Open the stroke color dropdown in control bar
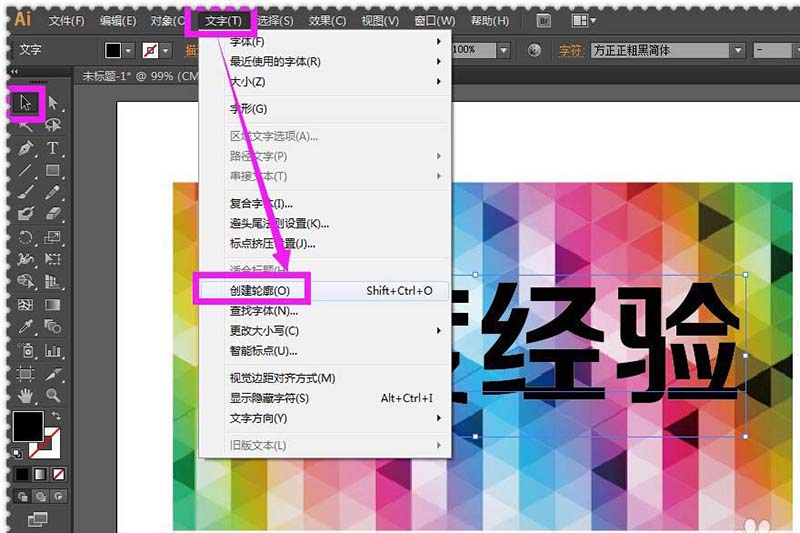This screenshot has height=533, width=800. [x=165, y=50]
